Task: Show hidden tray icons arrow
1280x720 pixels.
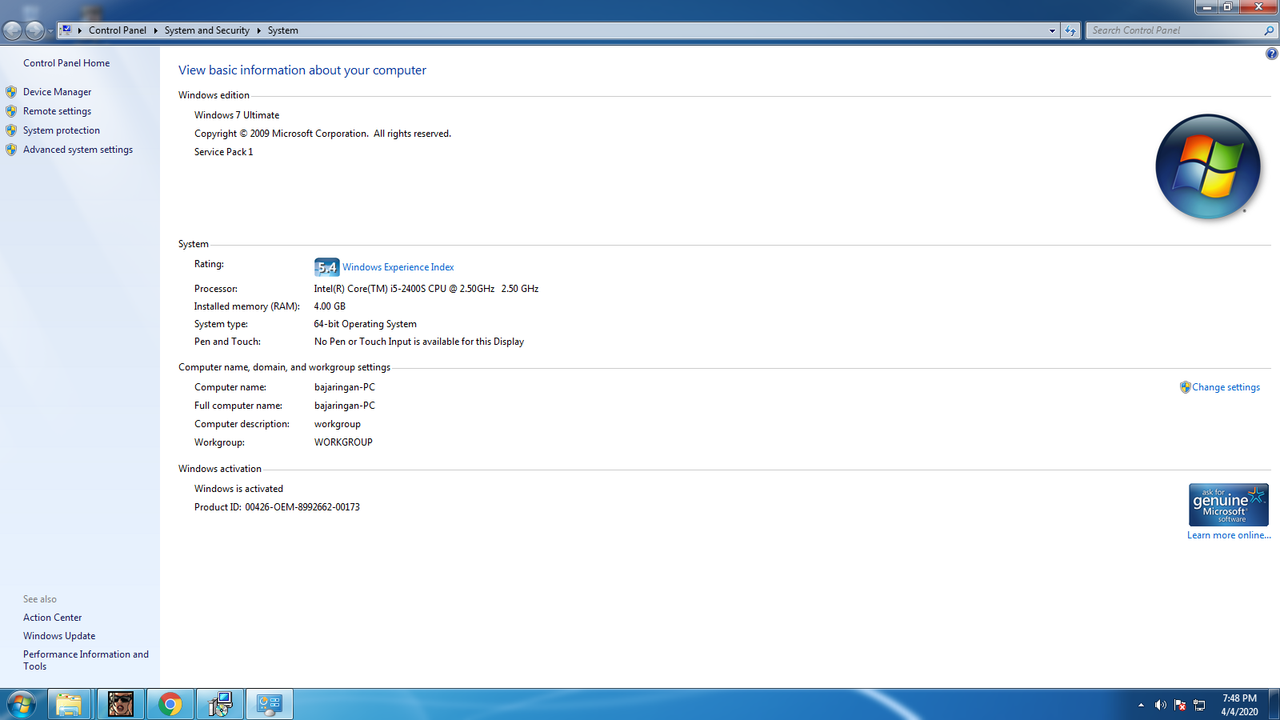Action: pyautogui.click(x=1141, y=705)
